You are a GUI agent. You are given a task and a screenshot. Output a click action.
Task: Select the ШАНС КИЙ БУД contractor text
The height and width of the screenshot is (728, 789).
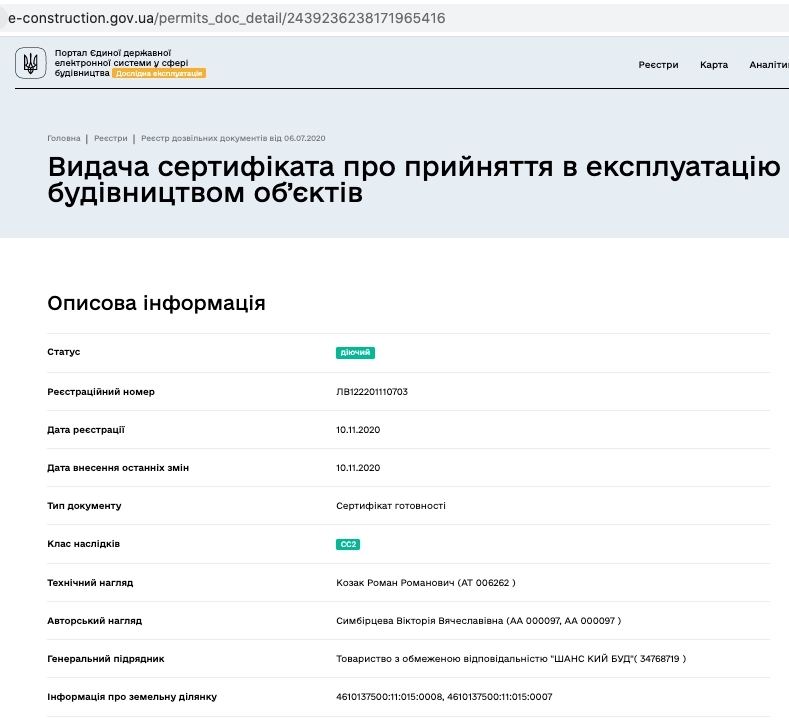[x=511, y=659]
